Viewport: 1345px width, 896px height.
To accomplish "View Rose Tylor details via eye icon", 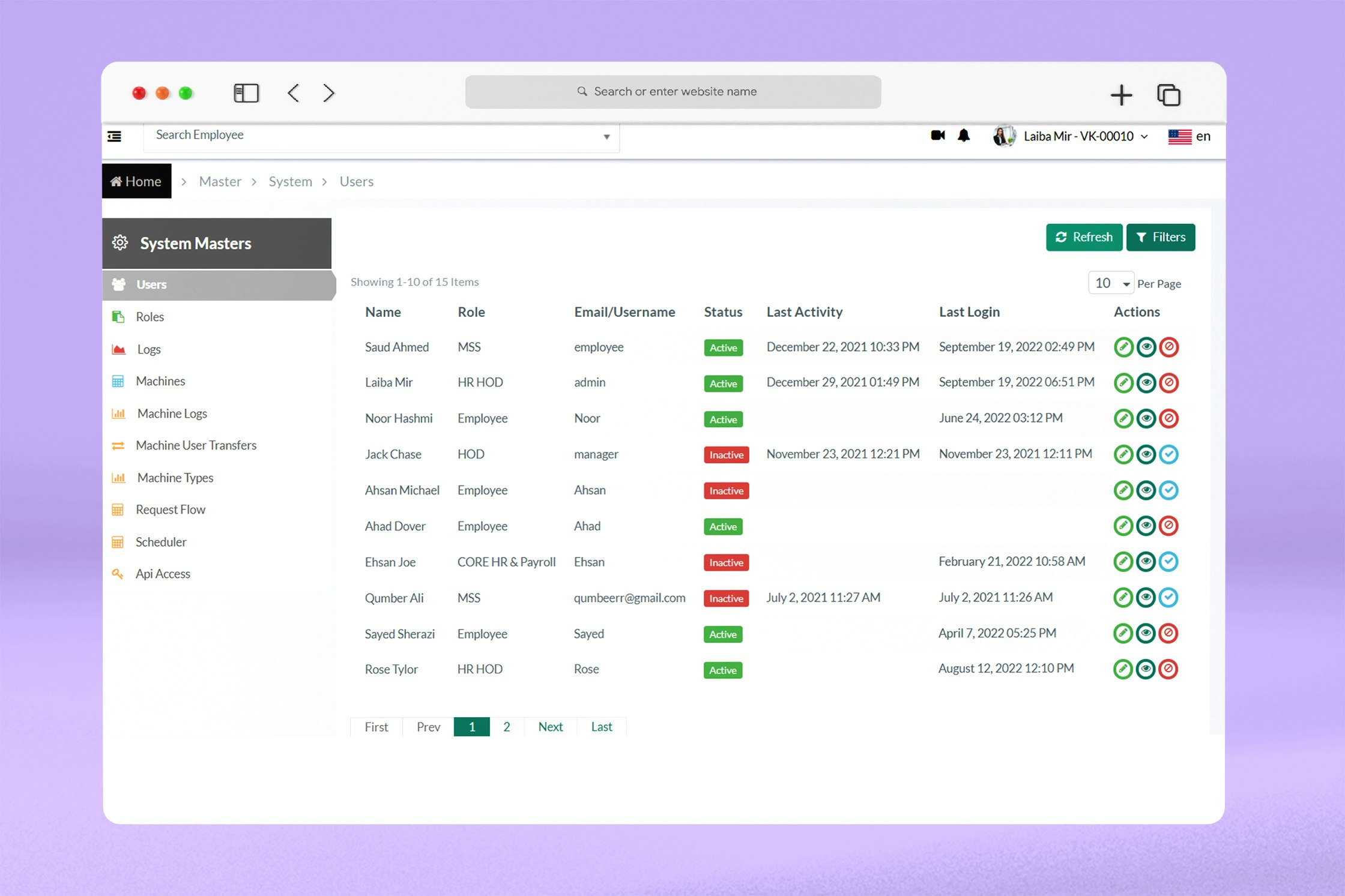I will click(1146, 669).
